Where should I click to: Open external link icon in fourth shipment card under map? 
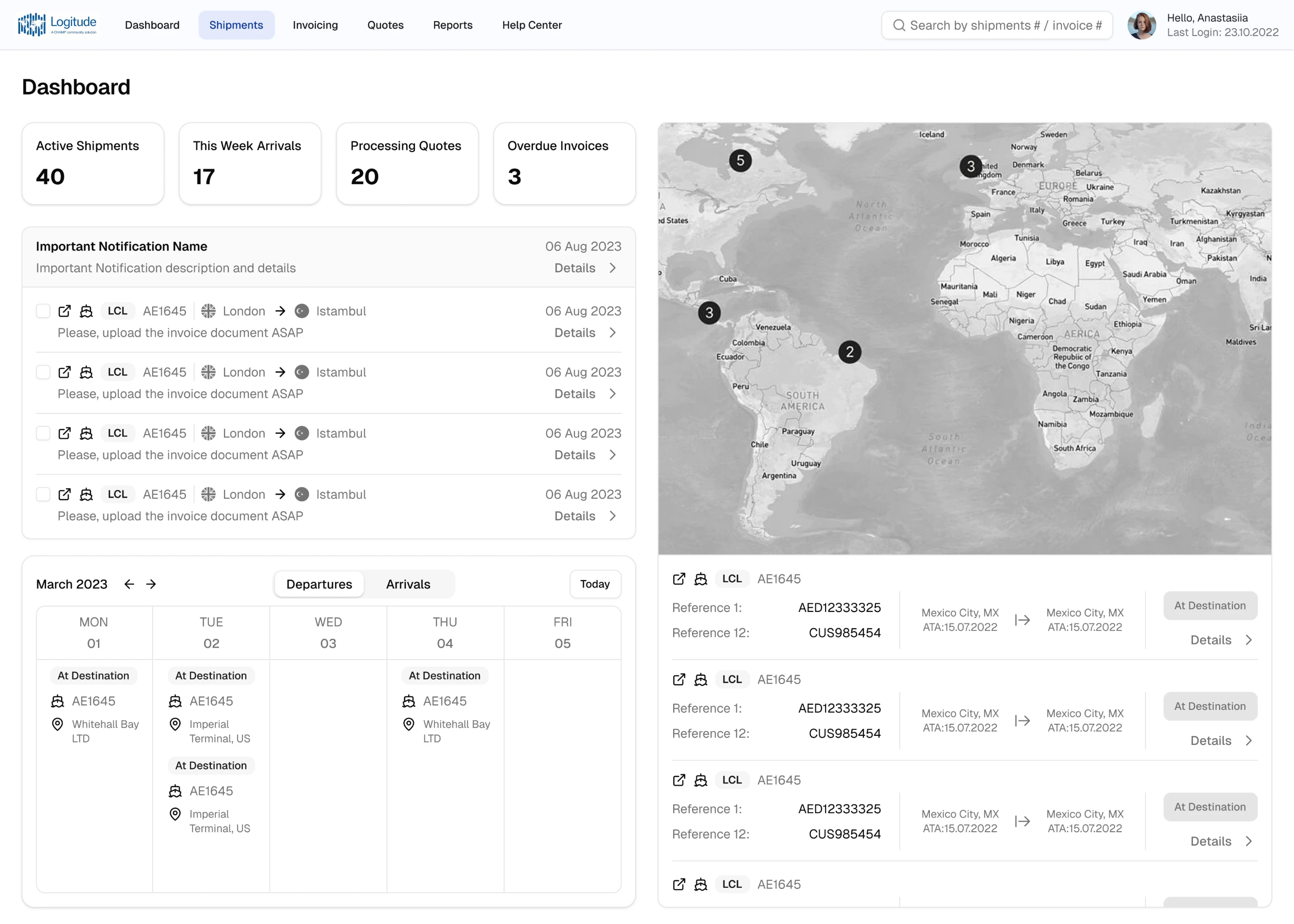[679, 884]
